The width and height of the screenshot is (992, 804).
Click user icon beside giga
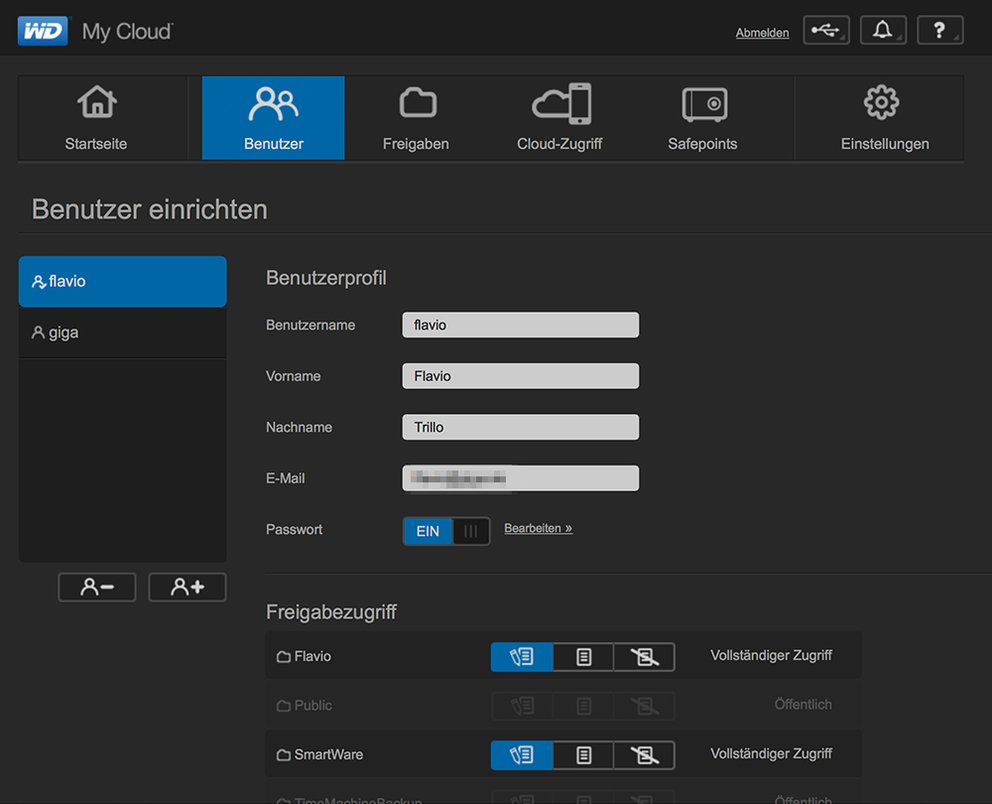38,332
